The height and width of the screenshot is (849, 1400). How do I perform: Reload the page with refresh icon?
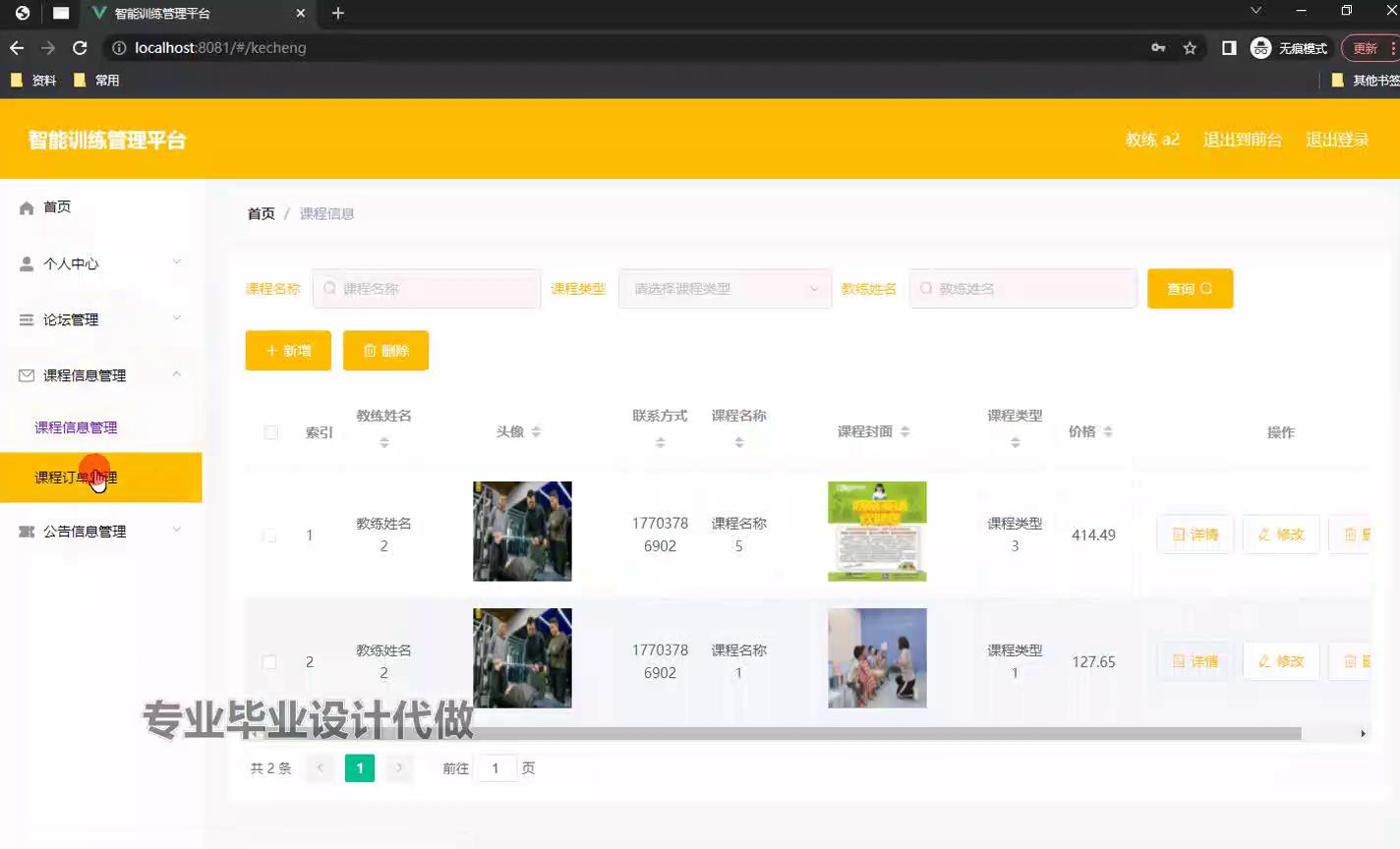click(80, 47)
